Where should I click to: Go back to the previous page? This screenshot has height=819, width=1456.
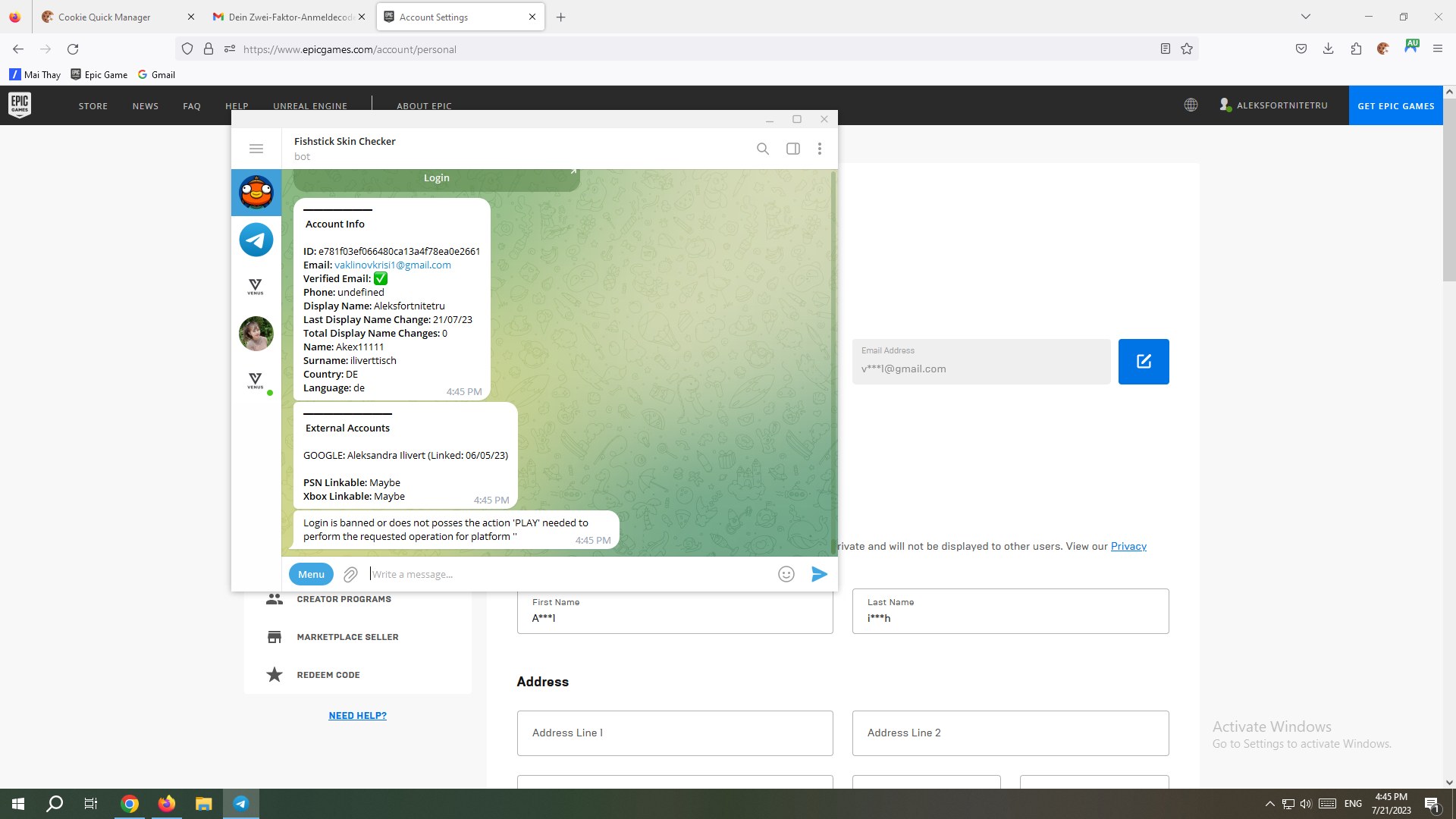tap(18, 49)
